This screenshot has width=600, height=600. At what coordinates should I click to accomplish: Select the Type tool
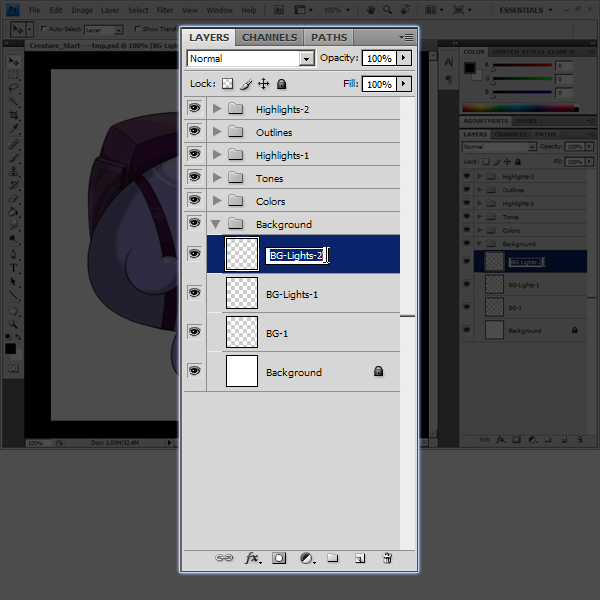[13, 268]
